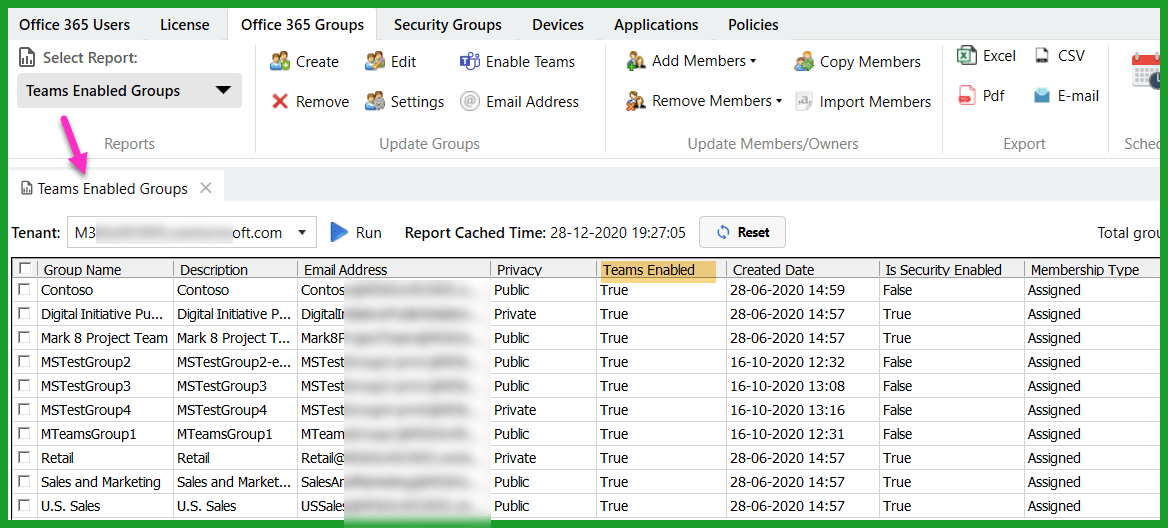Open the Applications tab
The image size is (1168, 528).
click(x=656, y=25)
